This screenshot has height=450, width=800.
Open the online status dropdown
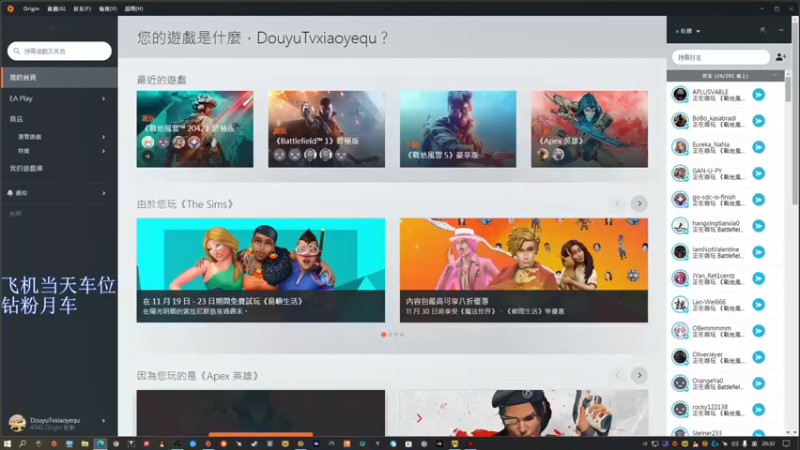click(688, 31)
